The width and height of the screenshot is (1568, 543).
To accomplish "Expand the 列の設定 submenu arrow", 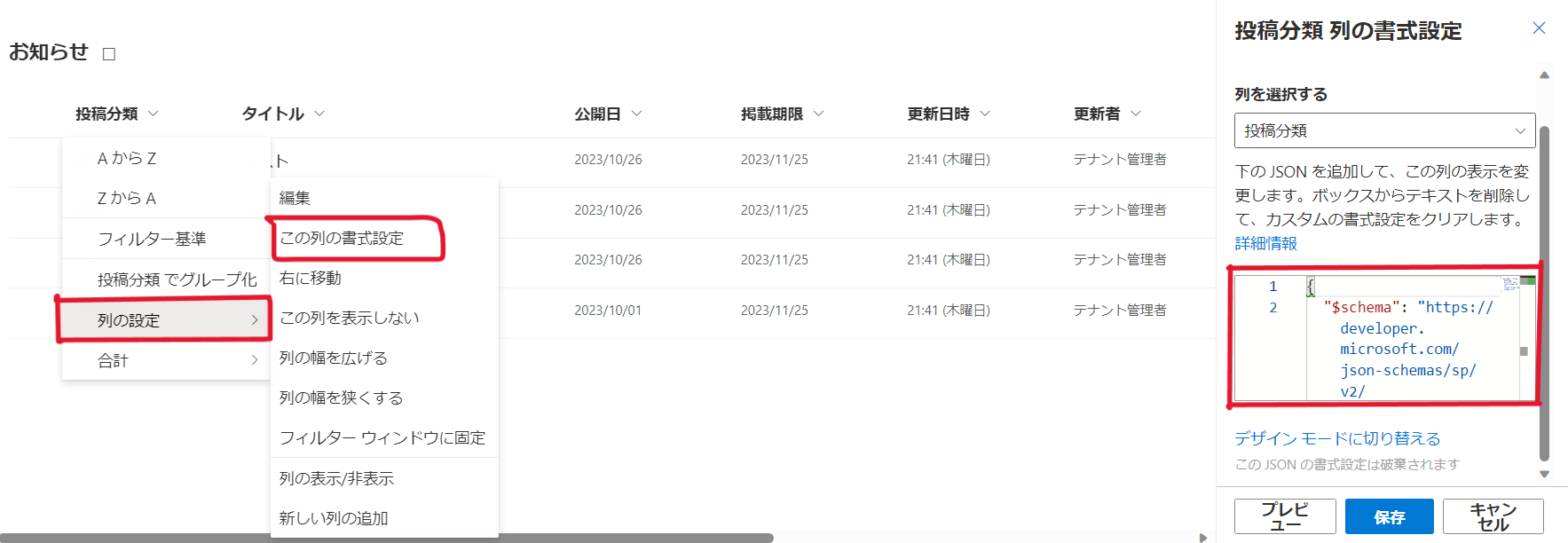I will tap(255, 320).
